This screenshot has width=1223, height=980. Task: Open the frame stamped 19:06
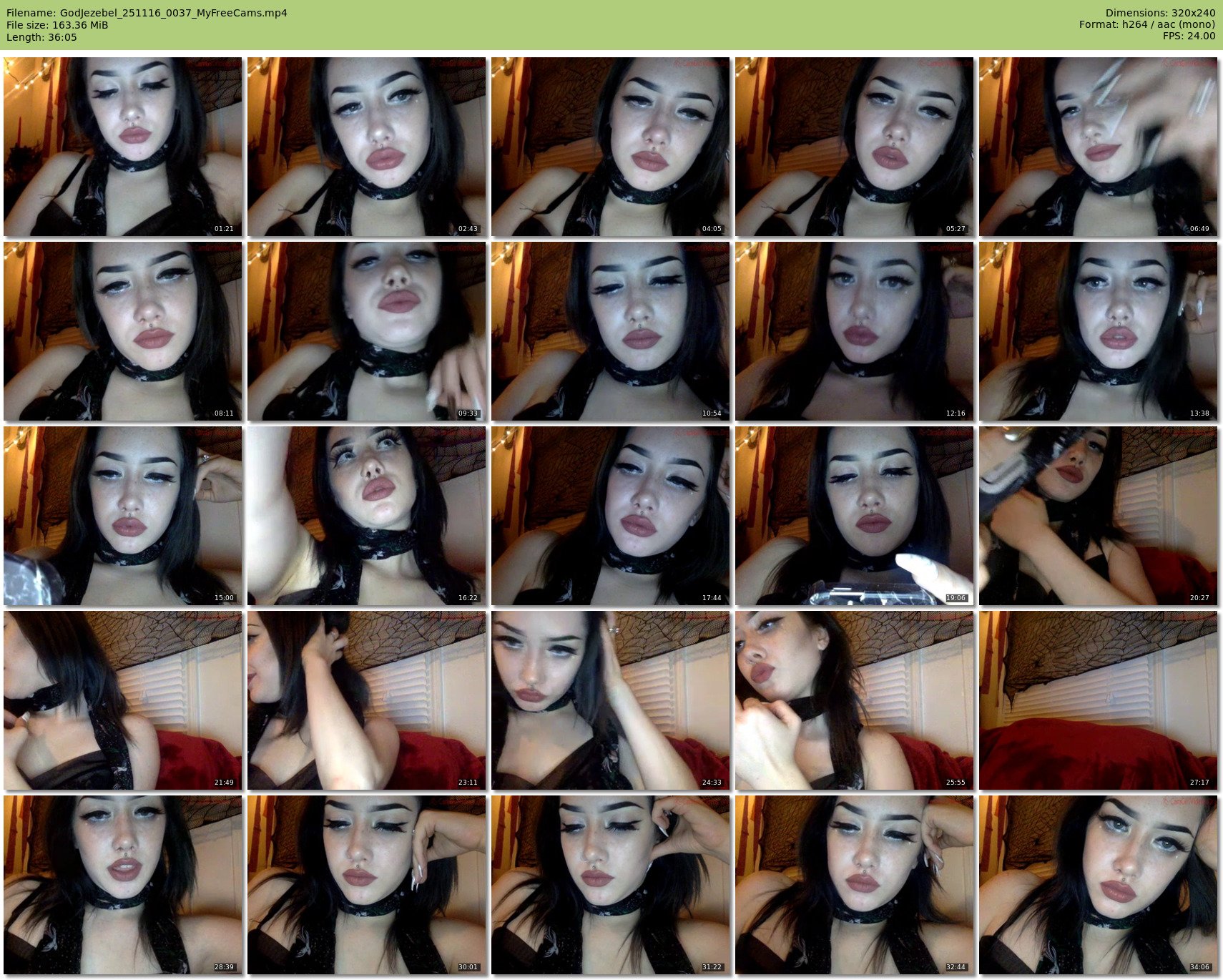(x=854, y=516)
